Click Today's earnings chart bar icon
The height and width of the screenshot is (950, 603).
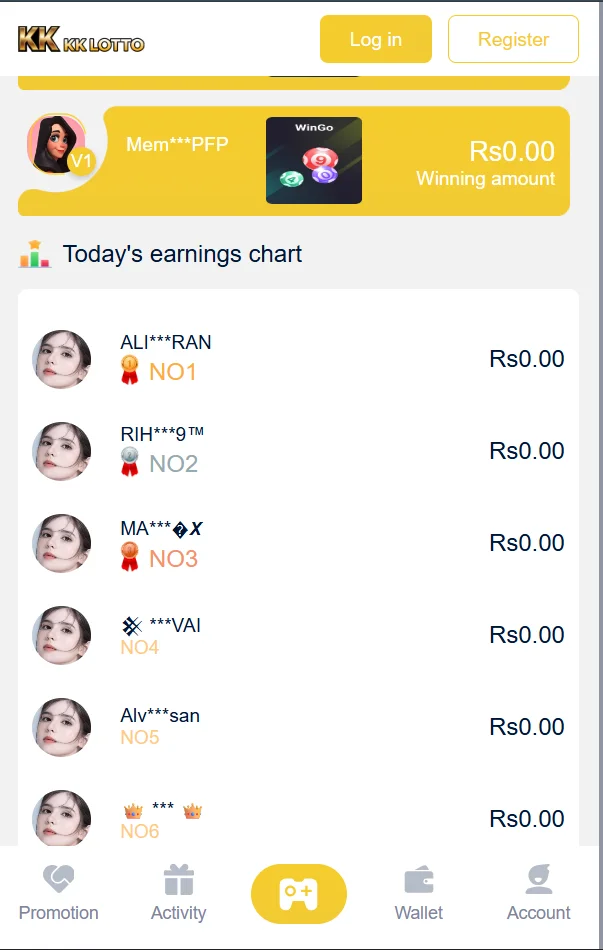(x=35, y=254)
